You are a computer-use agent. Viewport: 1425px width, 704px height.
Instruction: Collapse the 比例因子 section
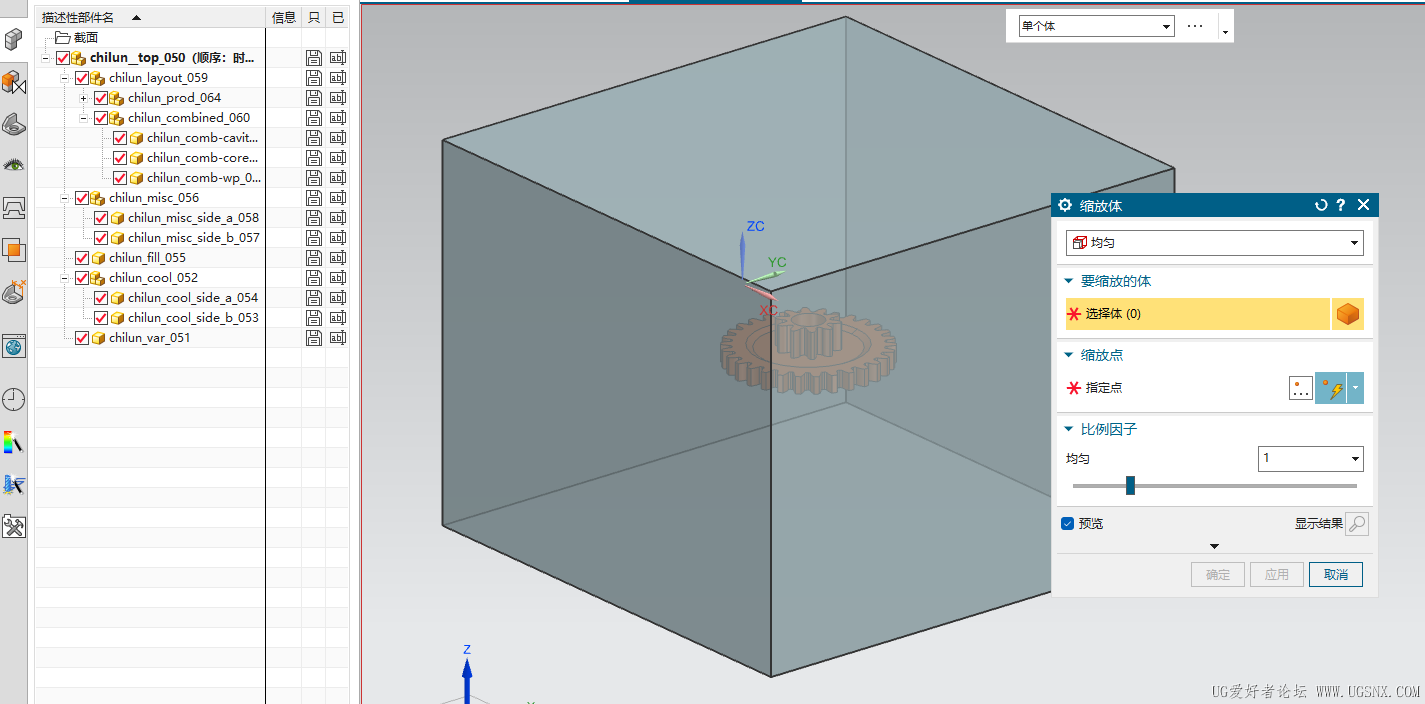(1069, 429)
